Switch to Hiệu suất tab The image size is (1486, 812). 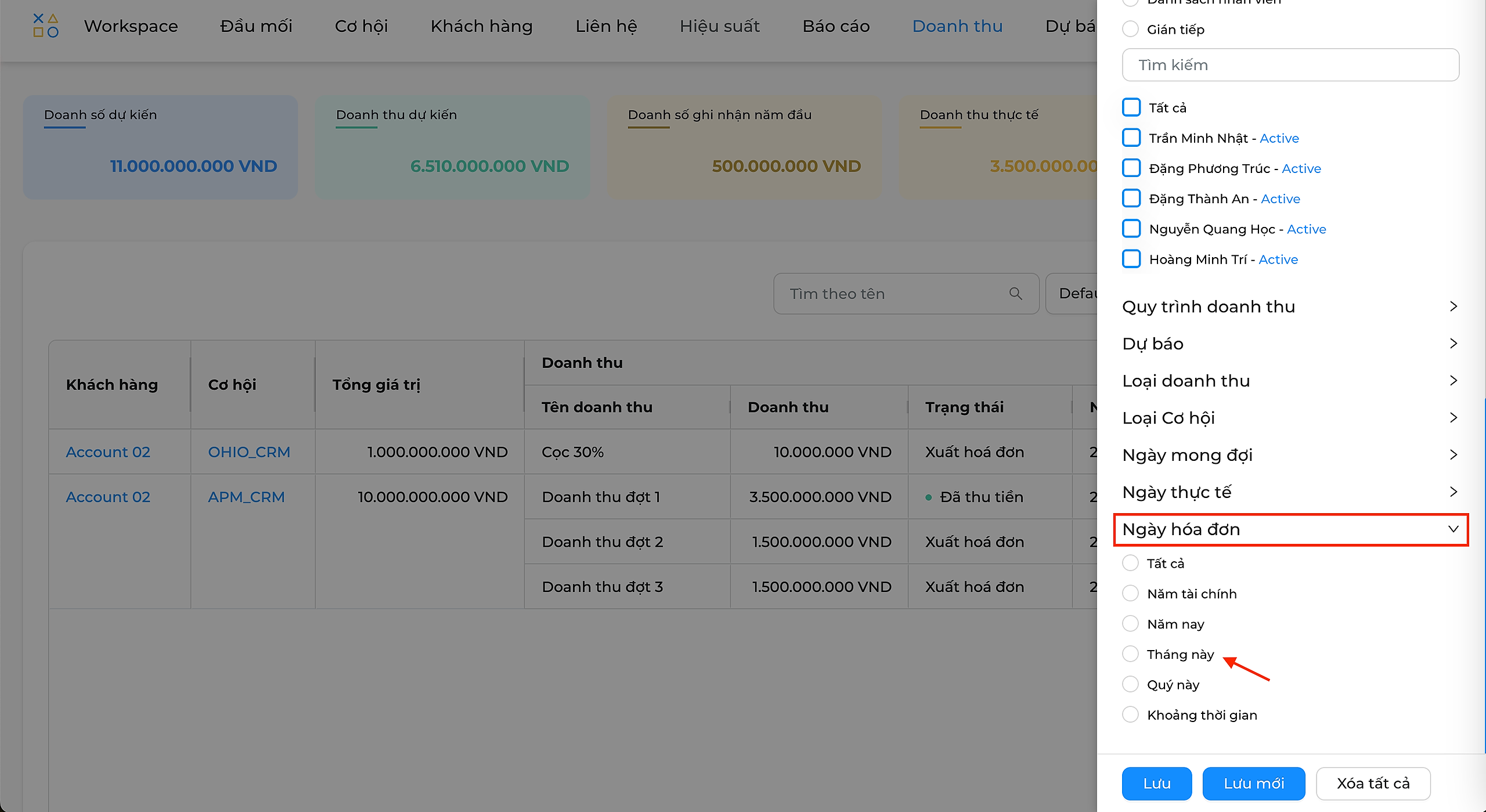719,26
